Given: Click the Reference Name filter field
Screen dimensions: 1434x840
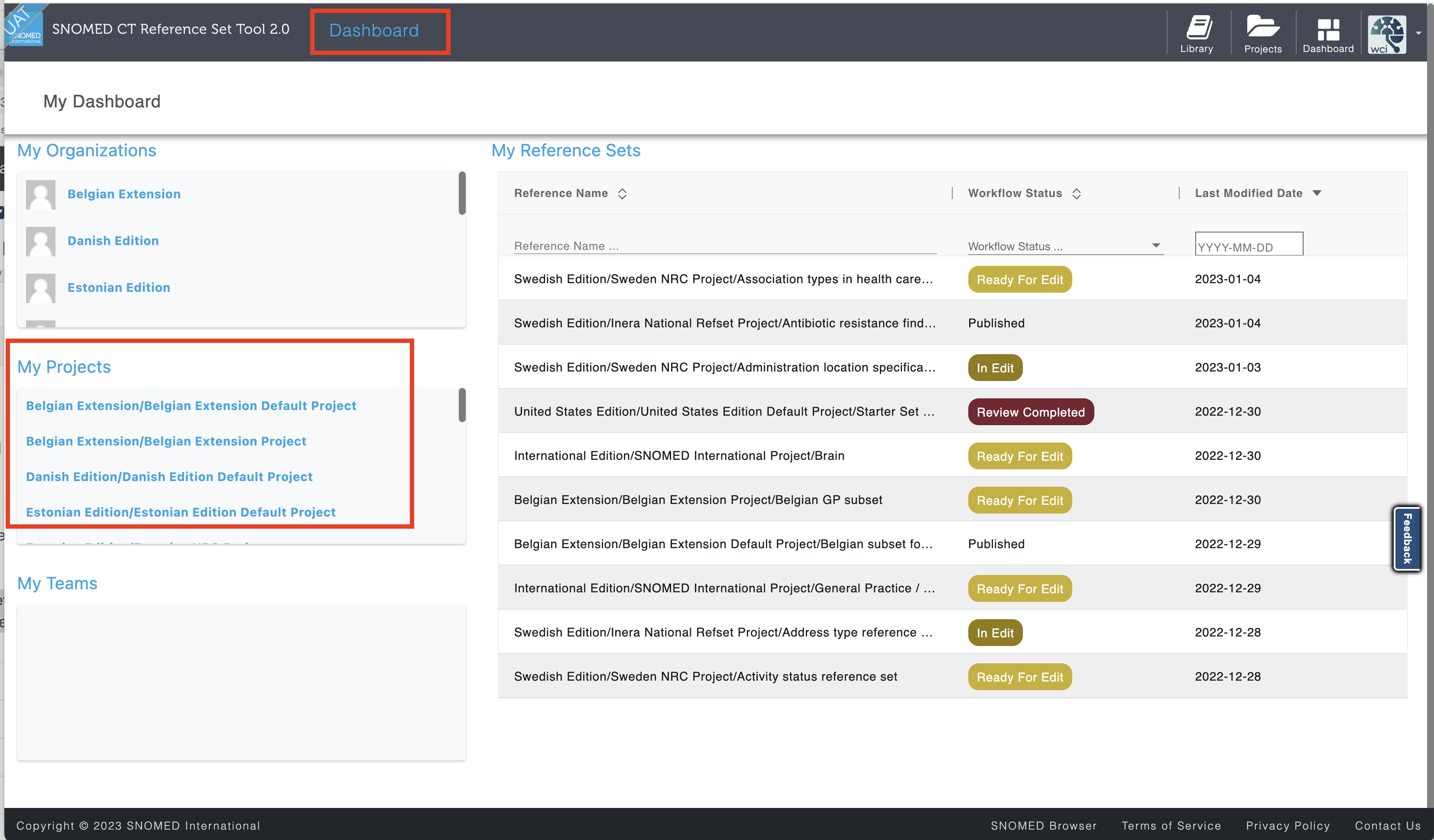Looking at the screenshot, I should tap(725, 246).
